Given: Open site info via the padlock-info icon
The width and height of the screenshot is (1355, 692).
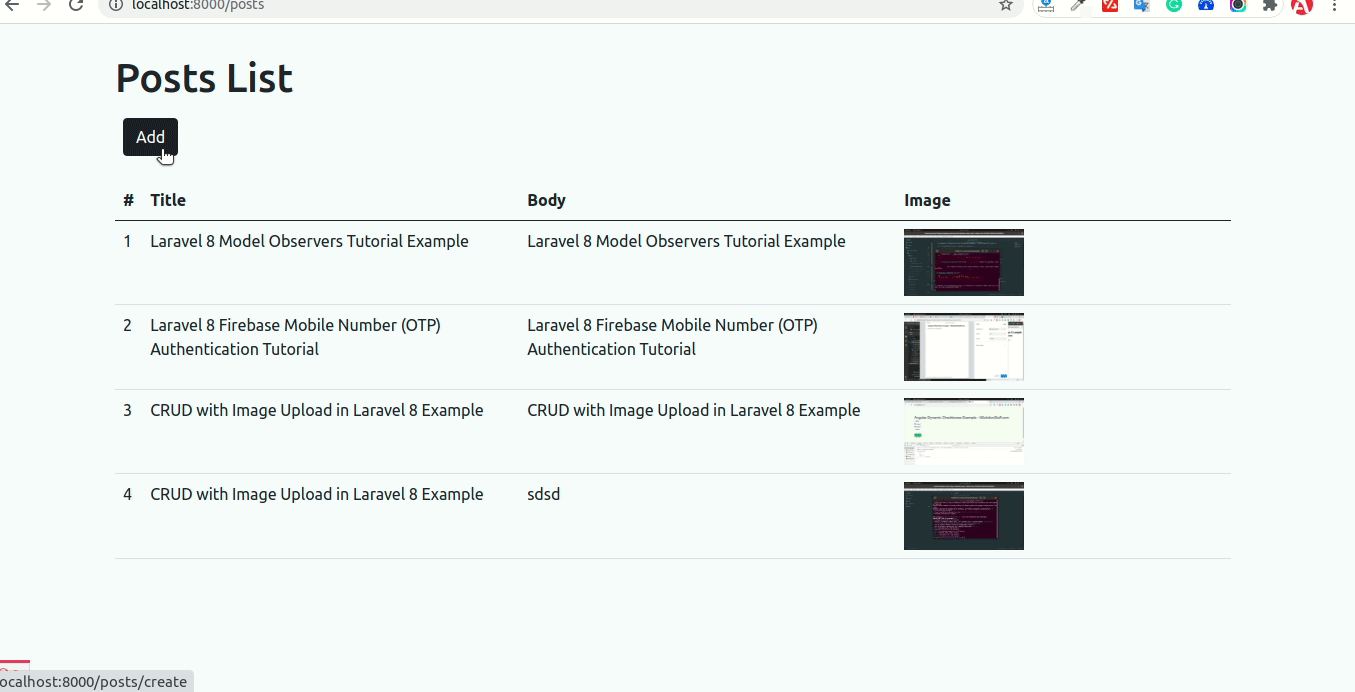Looking at the screenshot, I should tap(118, 6).
